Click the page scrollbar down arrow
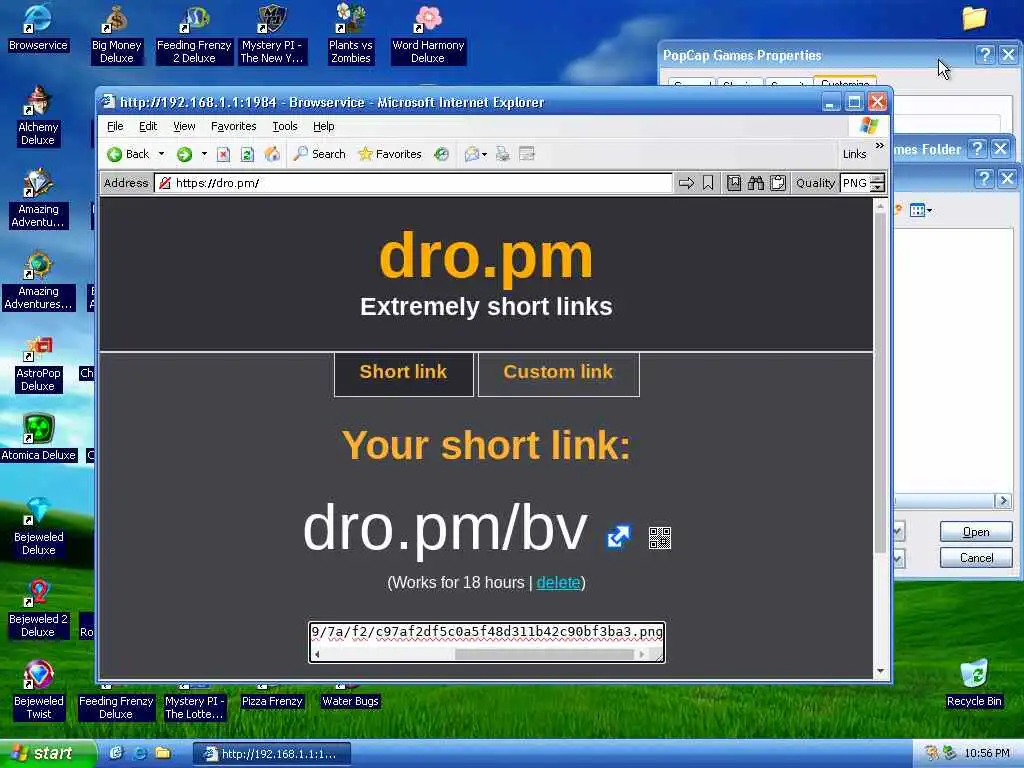The image size is (1024, 768). coord(880,671)
